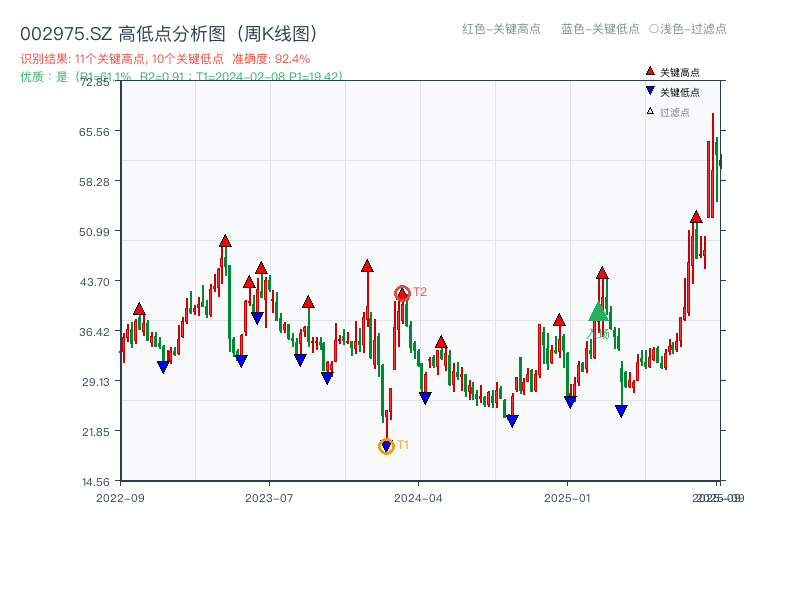Viewport: 800px width, 600px height.
Task: Click the blue triangle low marker near 2024-04
Action: coord(424,398)
